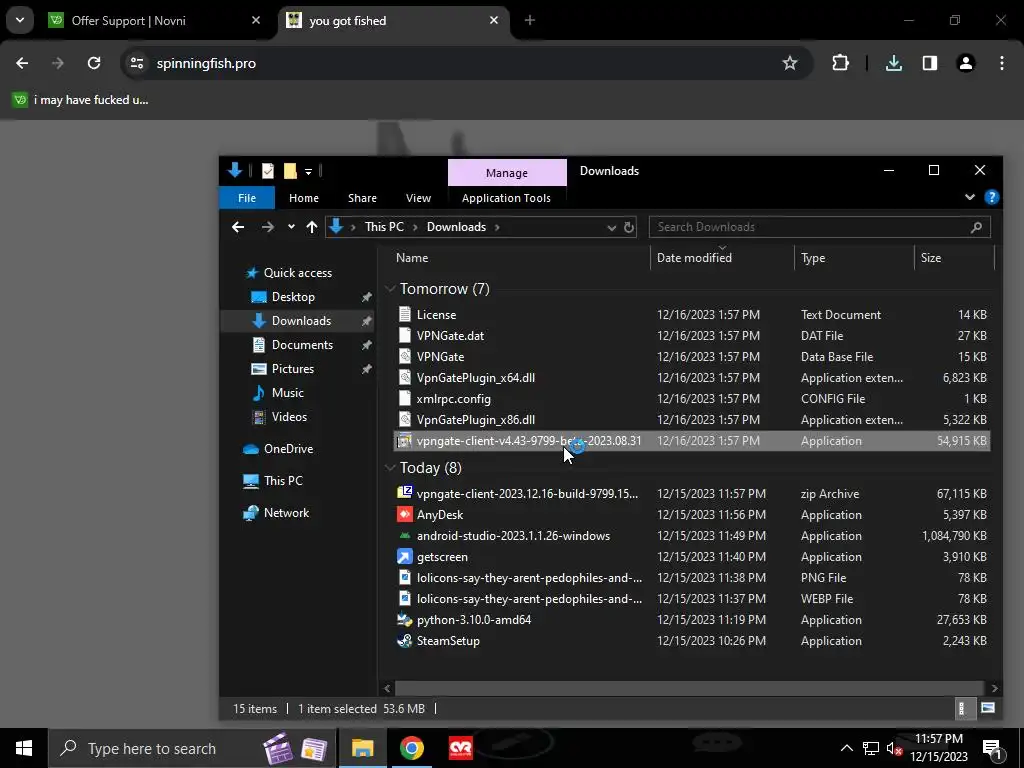
Task: Open the Chrome profile avatar
Action: click(966, 63)
